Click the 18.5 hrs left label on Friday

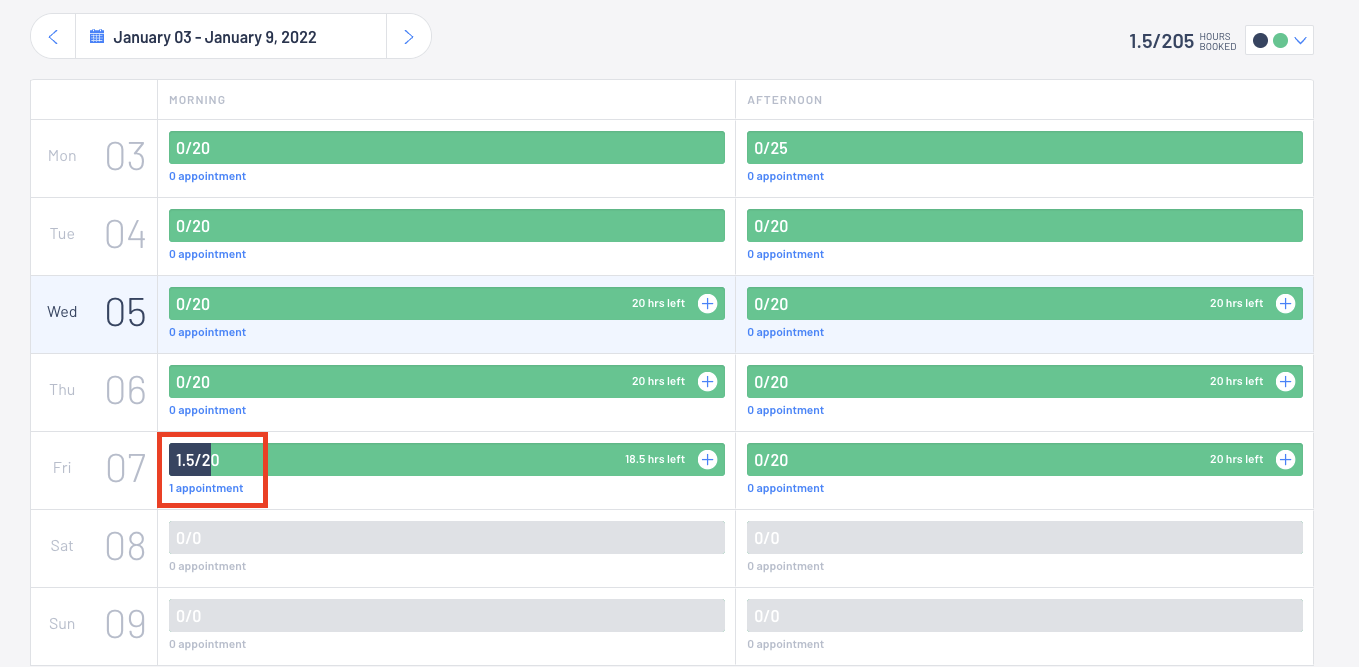point(655,459)
